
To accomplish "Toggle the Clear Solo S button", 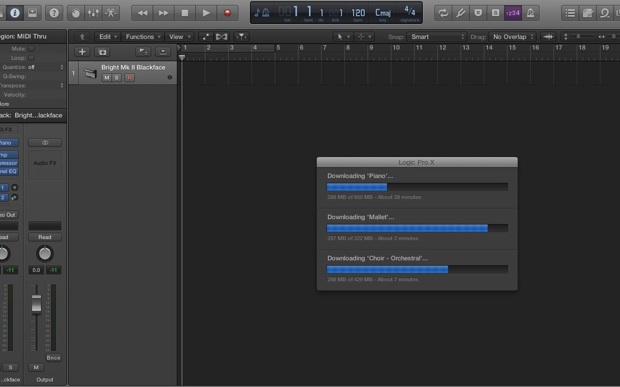I will [x=495, y=13].
